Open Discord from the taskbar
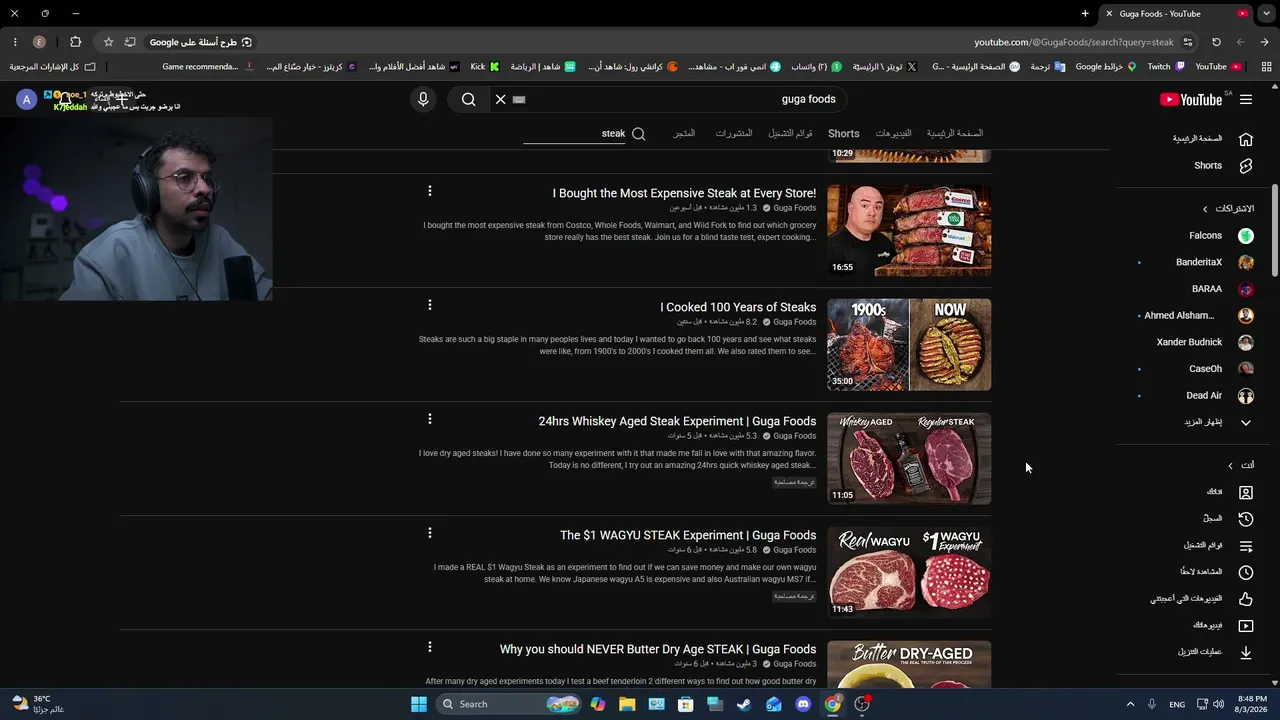 coord(803,704)
